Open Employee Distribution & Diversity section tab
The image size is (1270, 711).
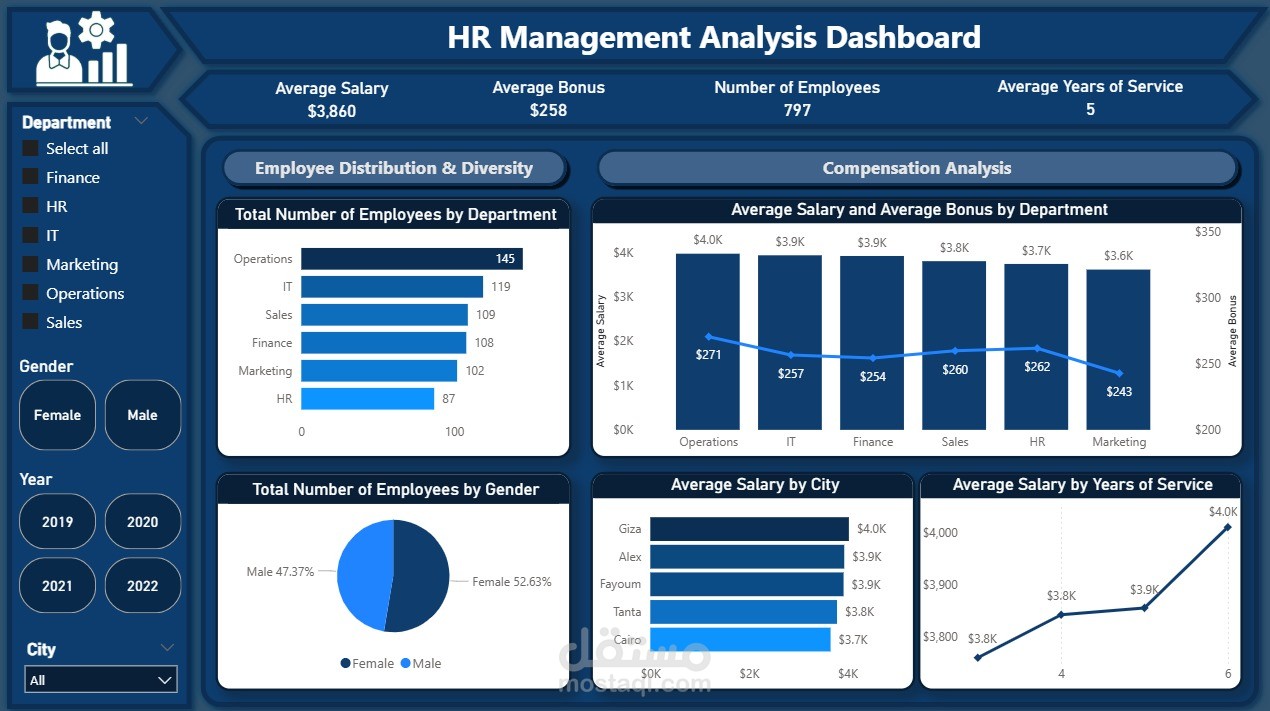394,168
